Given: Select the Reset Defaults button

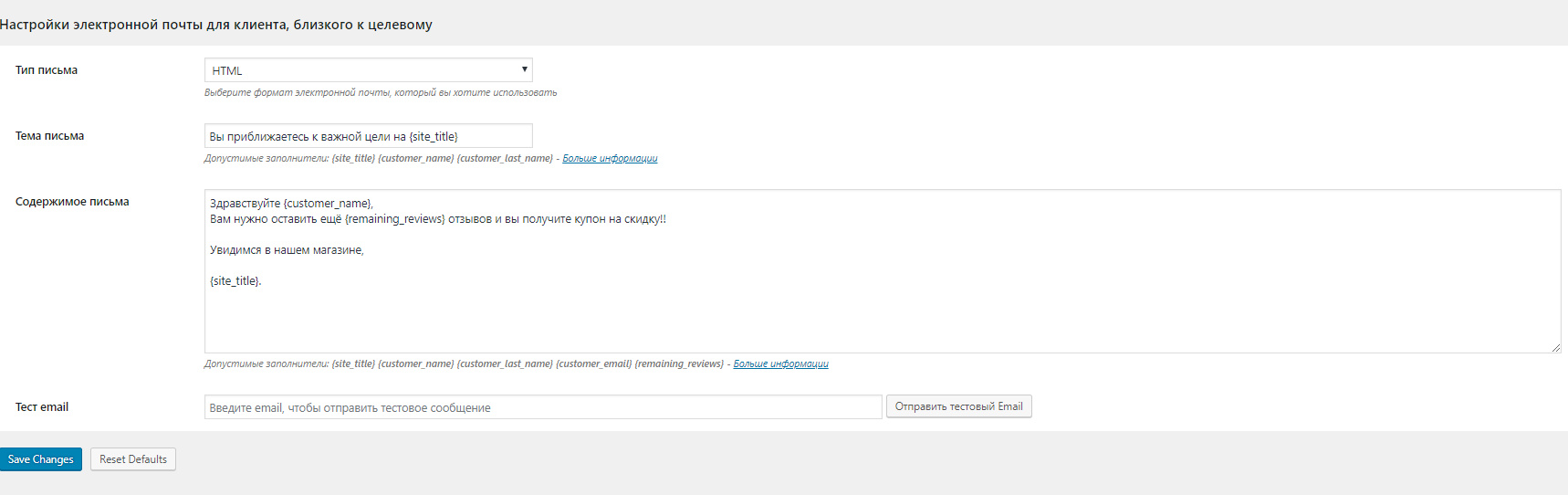Looking at the screenshot, I should [x=133, y=459].
